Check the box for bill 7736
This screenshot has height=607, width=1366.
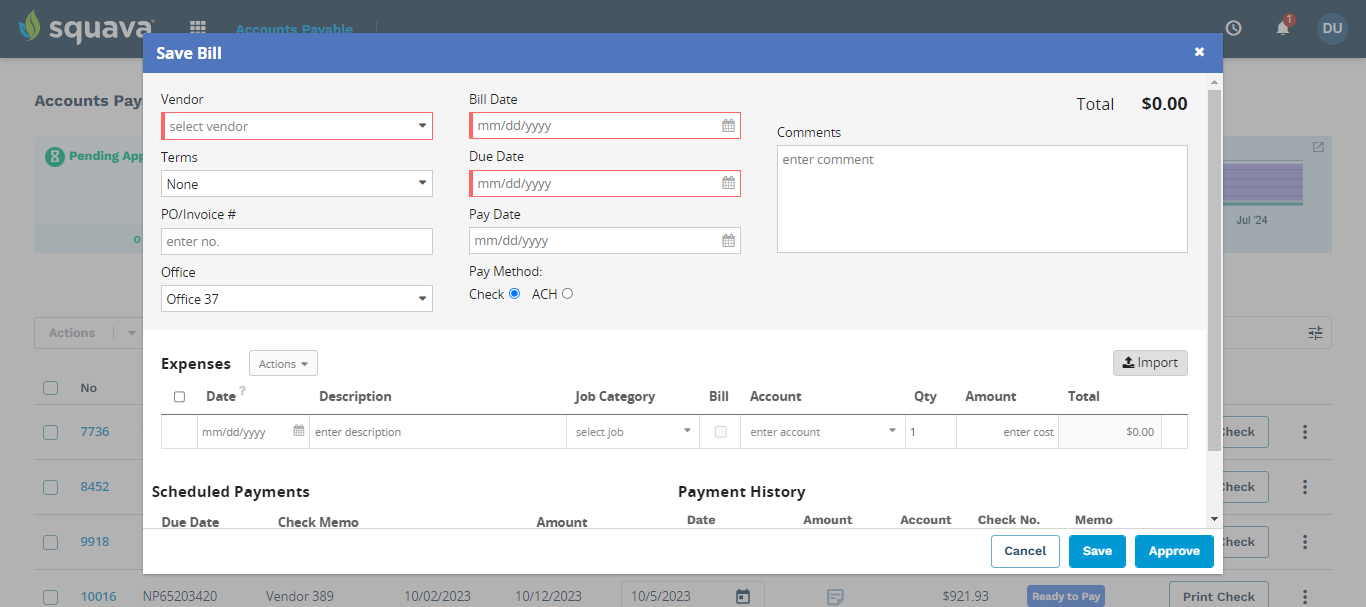51,432
